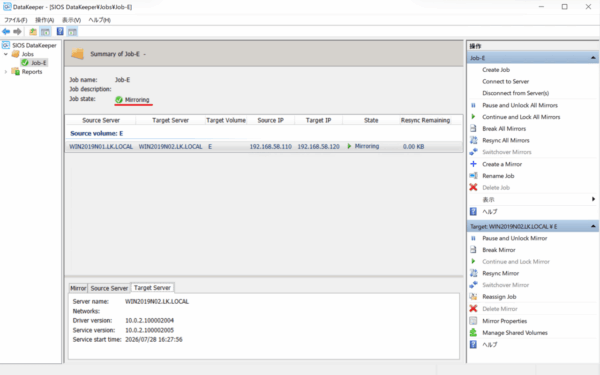Click the Continue and Lock All Mirrors icon
The image size is (600, 375).
point(473,117)
